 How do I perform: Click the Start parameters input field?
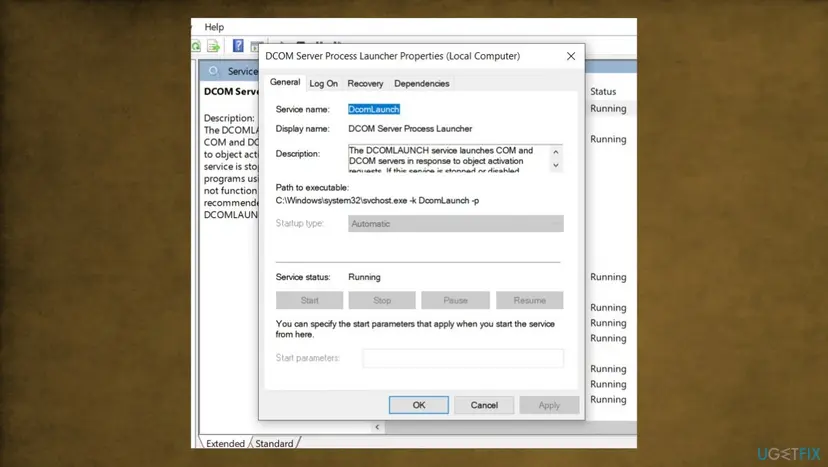463,358
